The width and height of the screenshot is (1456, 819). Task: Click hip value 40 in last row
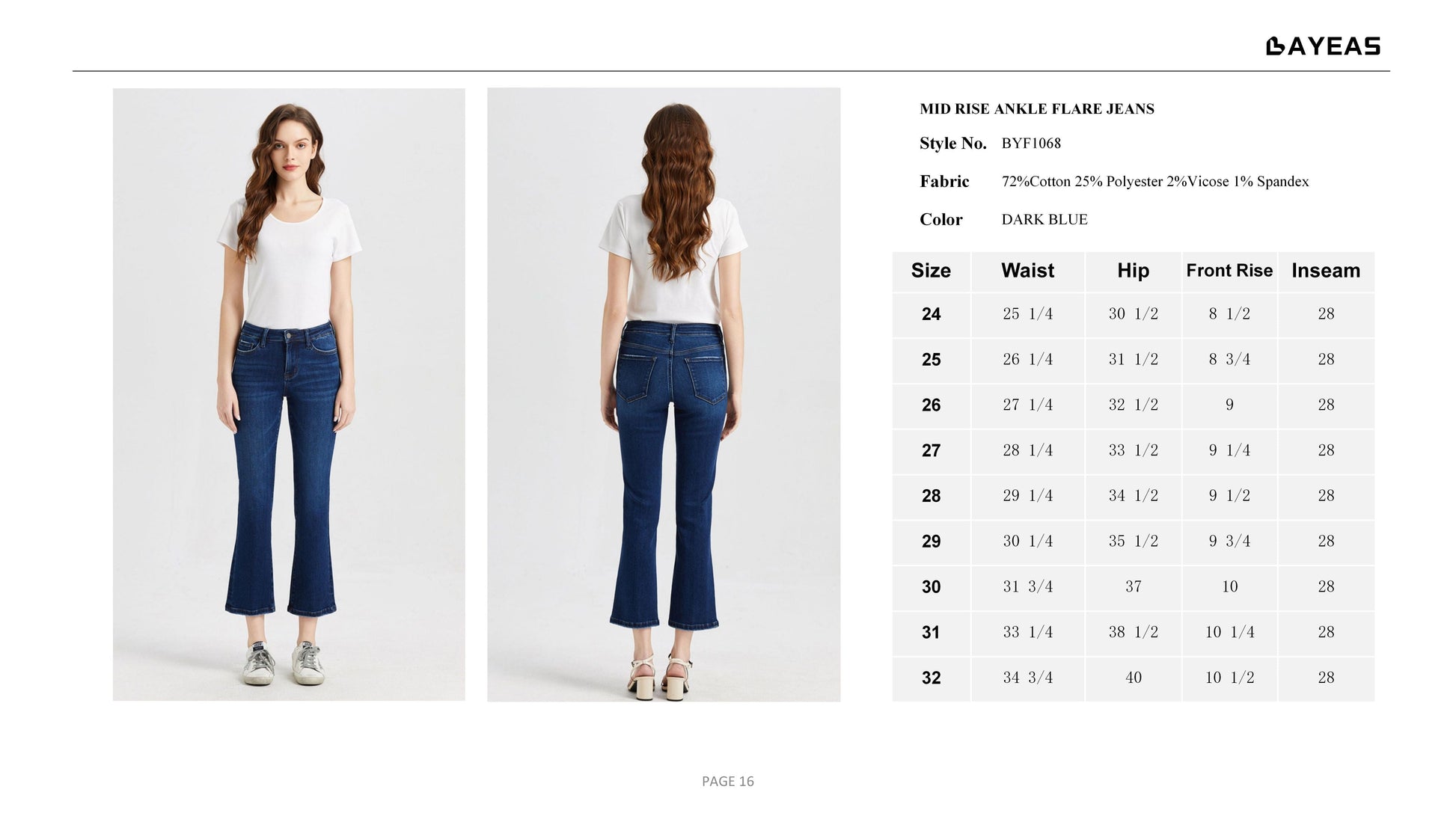click(x=1134, y=678)
